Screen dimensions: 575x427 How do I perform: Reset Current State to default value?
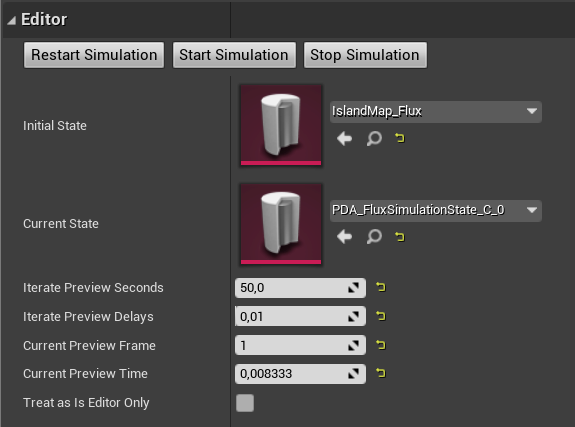pos(400,237)
